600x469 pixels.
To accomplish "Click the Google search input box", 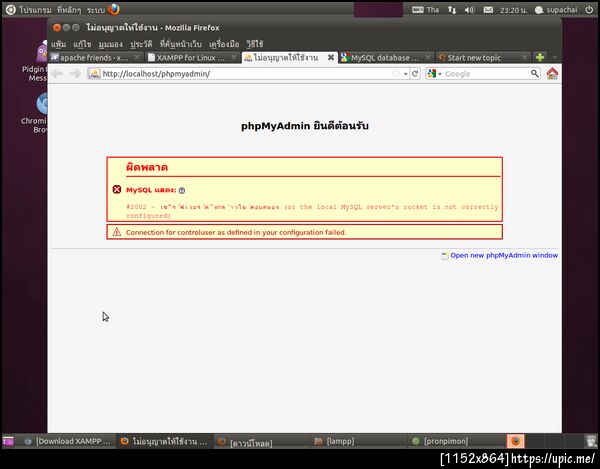I will click(487, 74).
